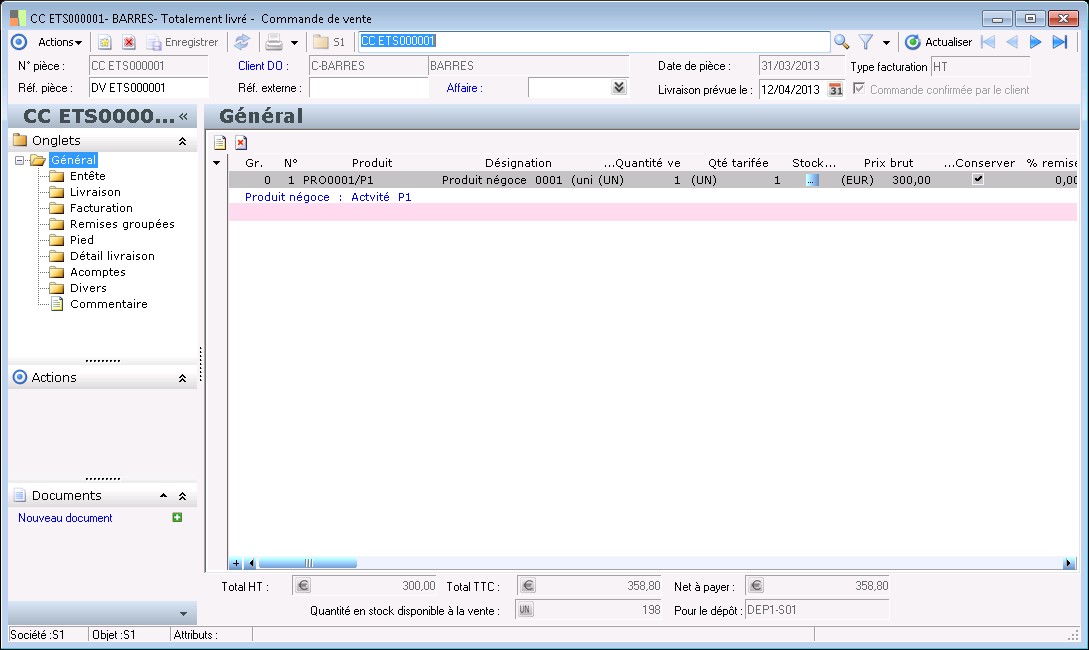Screen dimensions: 1089x650
Task: Collapse the Général tree node
Action: point(19,160)
